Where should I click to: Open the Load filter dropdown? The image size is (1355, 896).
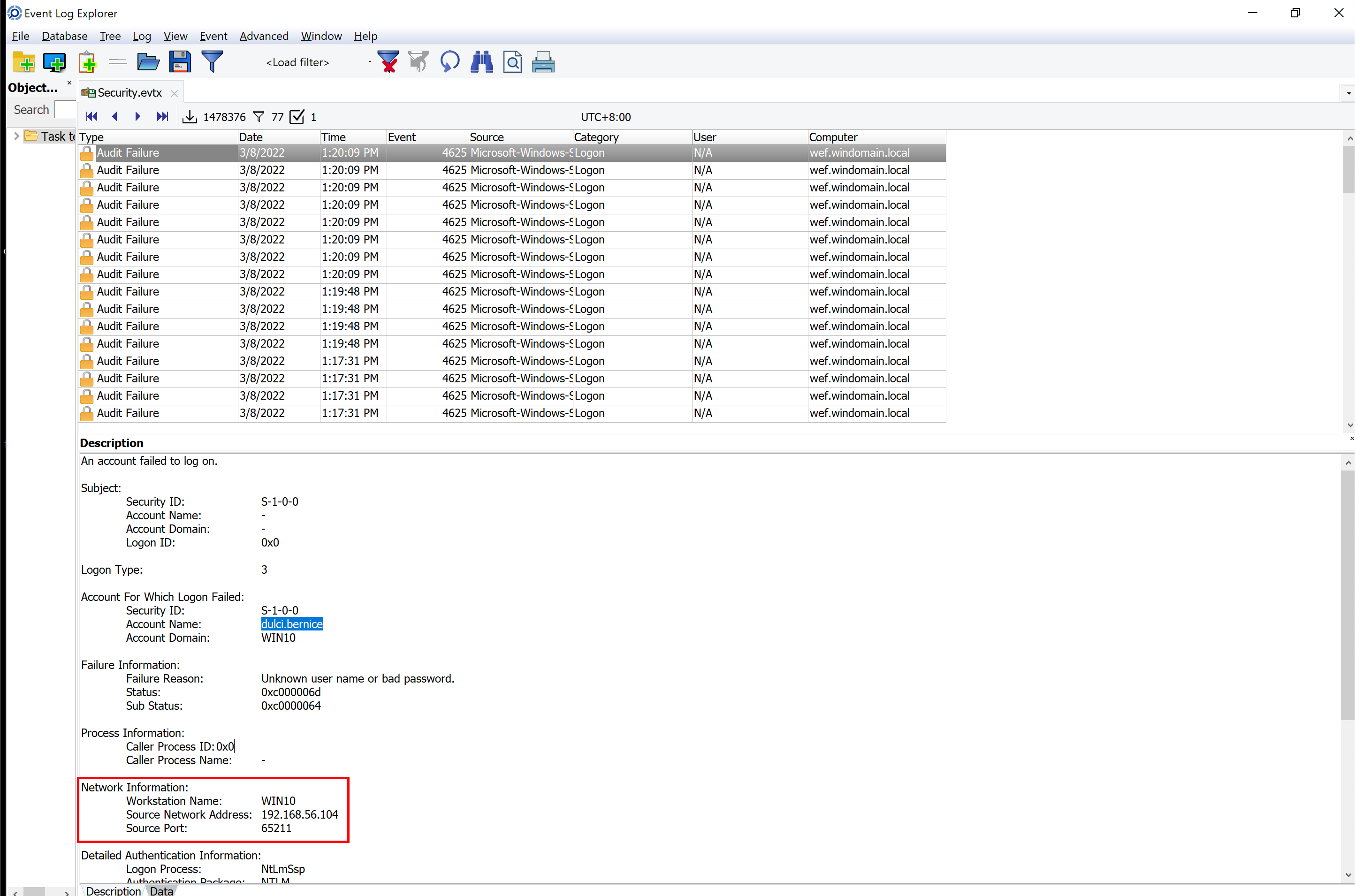tap(370, 62)
